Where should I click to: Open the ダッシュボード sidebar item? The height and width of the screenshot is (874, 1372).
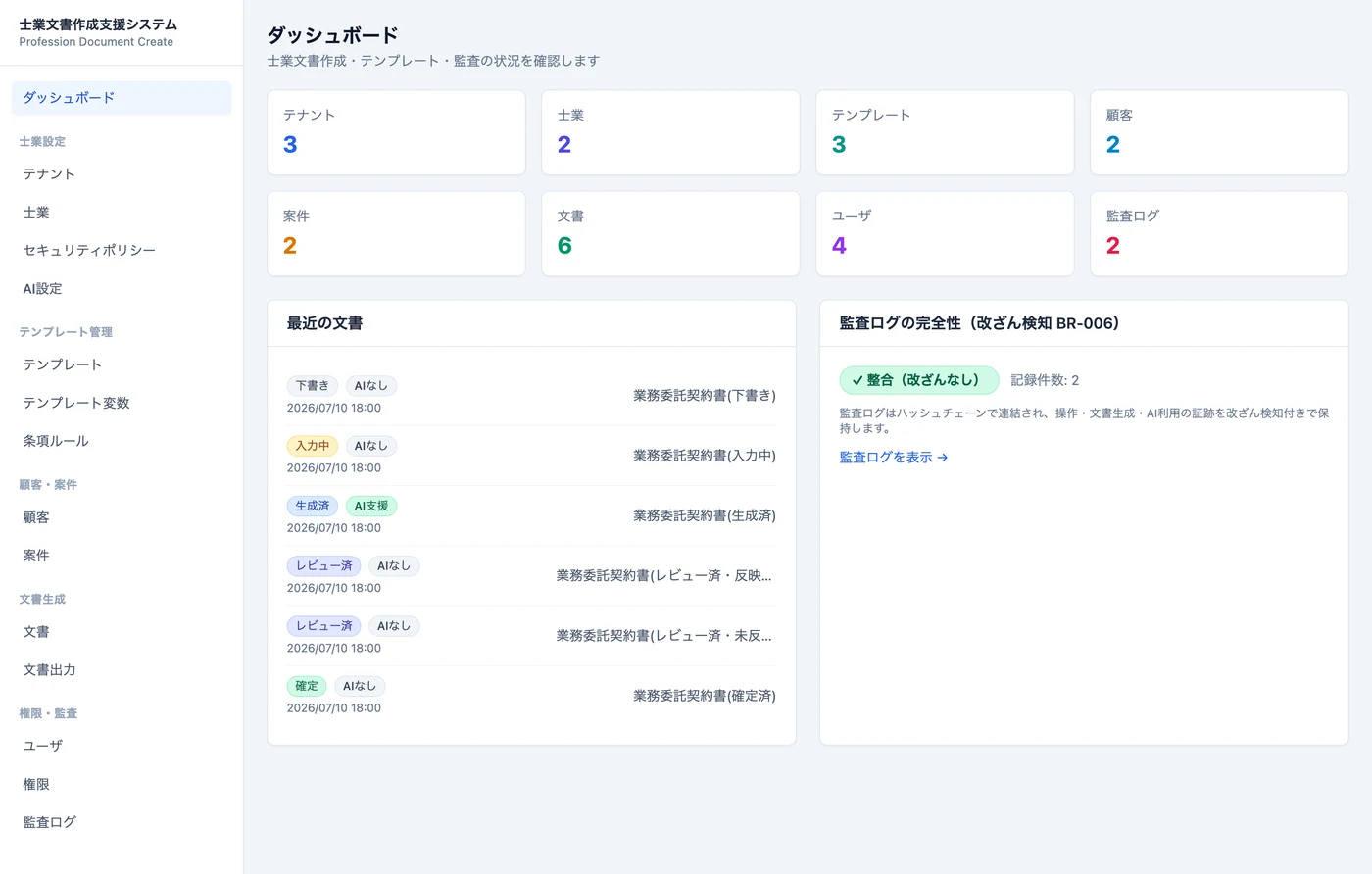tap(122, 98)
